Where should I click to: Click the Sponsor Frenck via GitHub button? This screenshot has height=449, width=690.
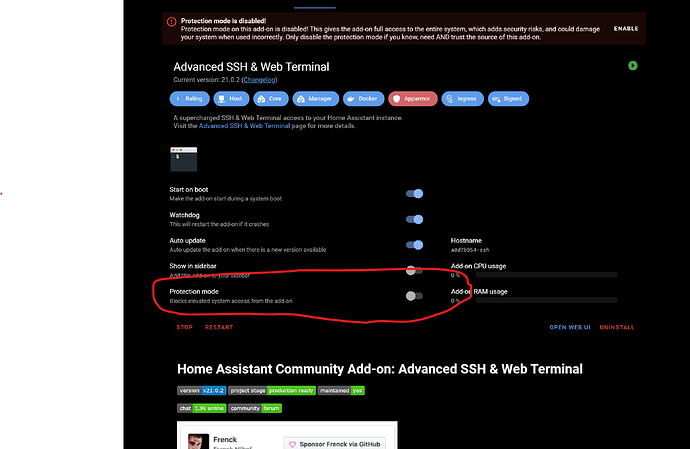click(335, 444)
